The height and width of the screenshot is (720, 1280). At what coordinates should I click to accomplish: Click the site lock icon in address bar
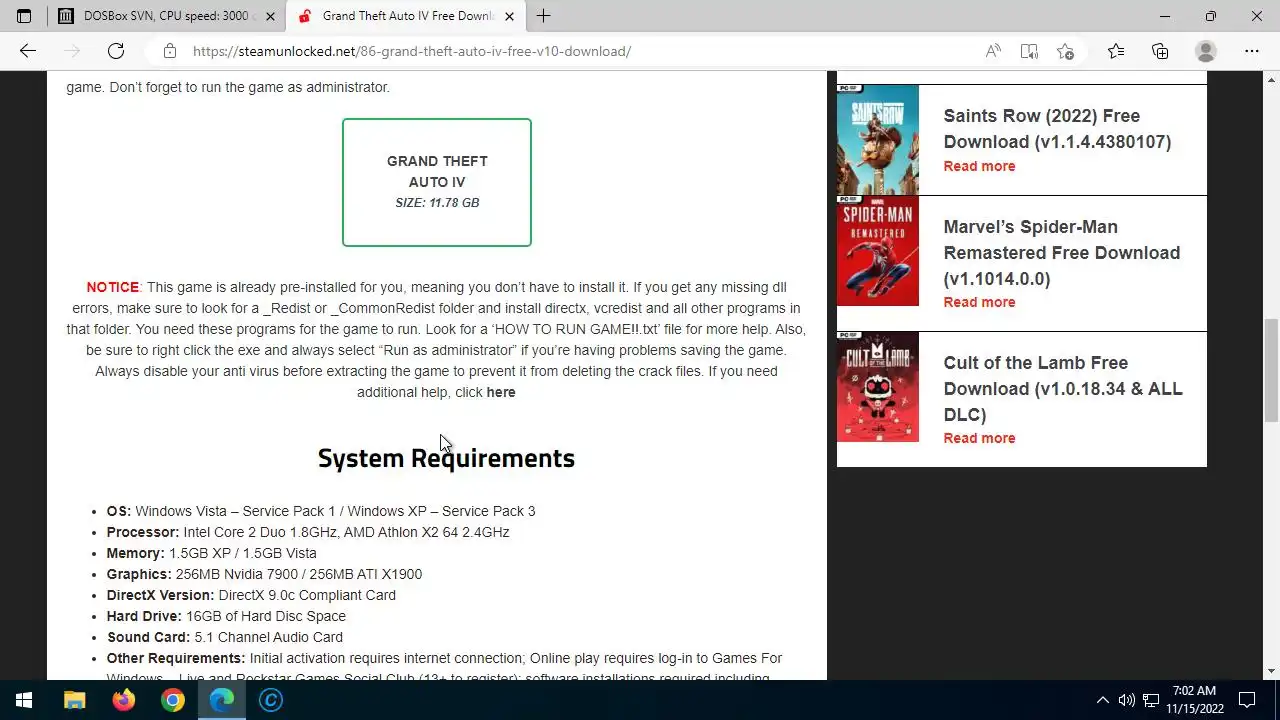(170, 51)
